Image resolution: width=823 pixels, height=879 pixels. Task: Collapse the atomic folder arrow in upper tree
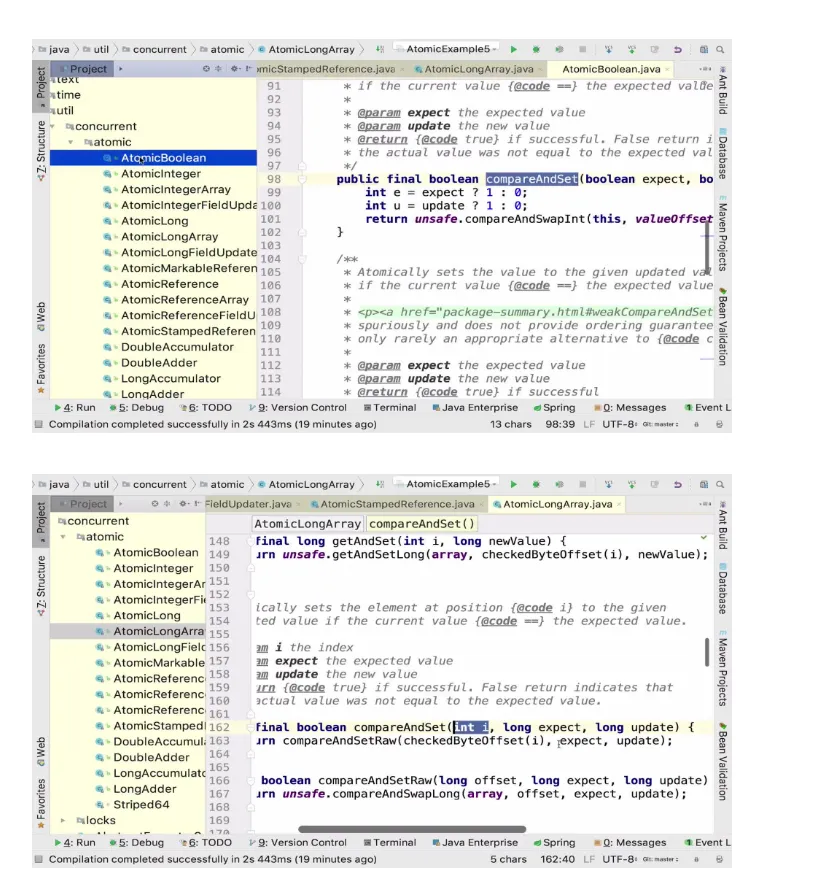[x=71, y=142]
